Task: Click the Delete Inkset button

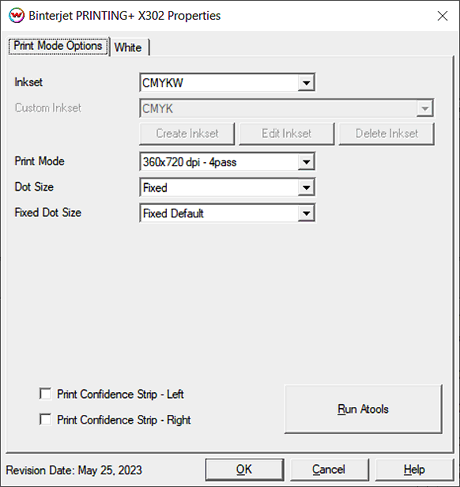Action: tap(387, 134)
